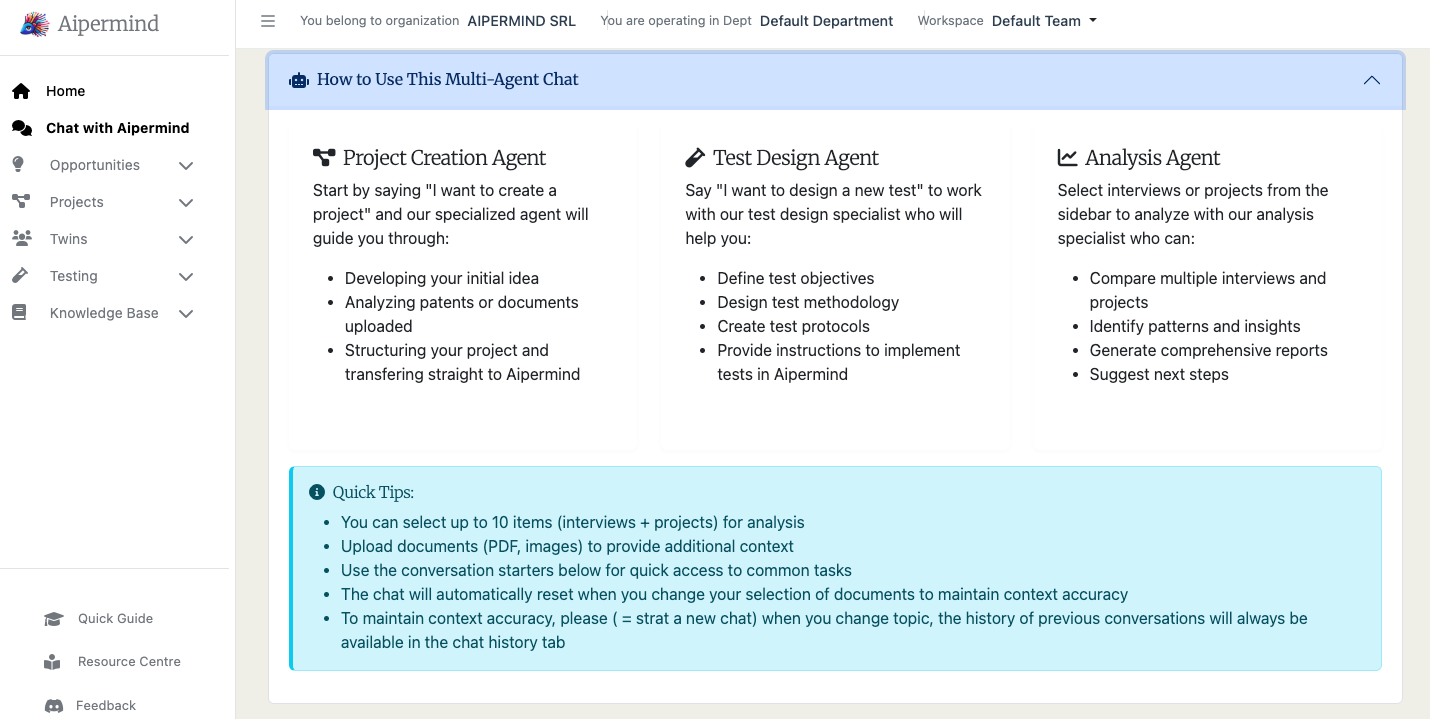This screenshot has height=719, width=1430.
Task: Collapse the How to Use panel
Action: point(1371,80)
